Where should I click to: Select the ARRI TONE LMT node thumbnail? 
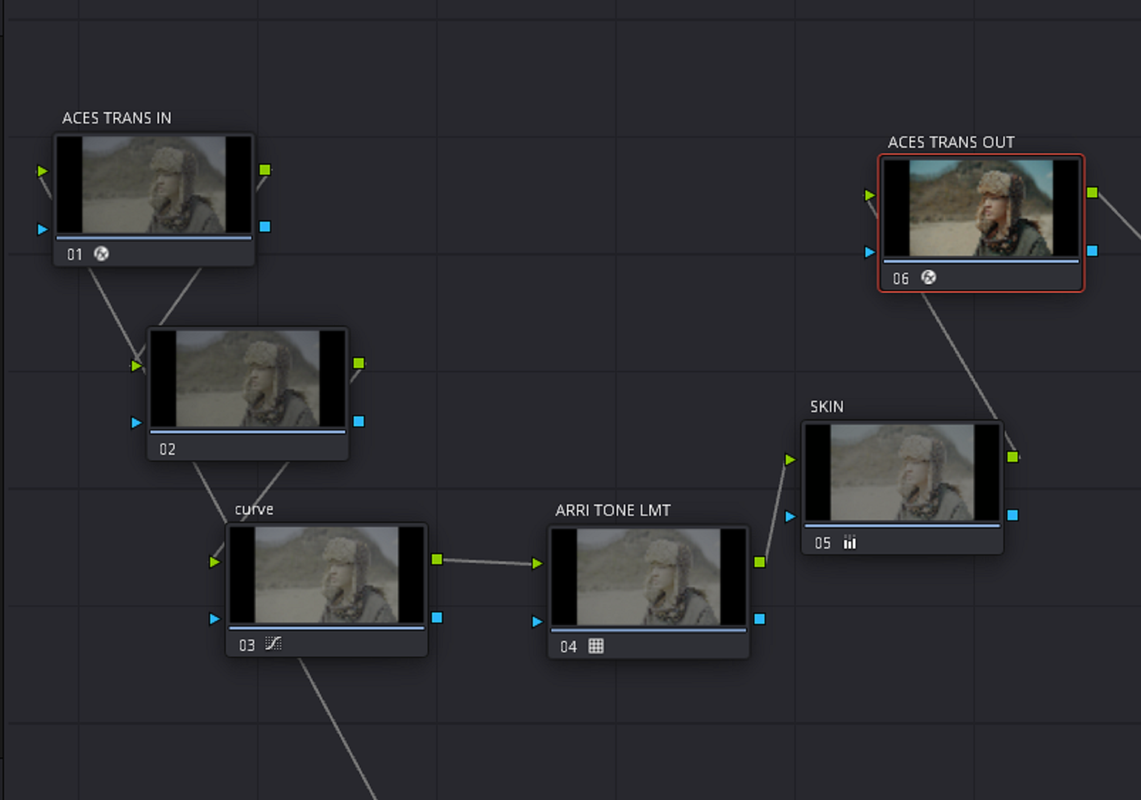point(648,577)
